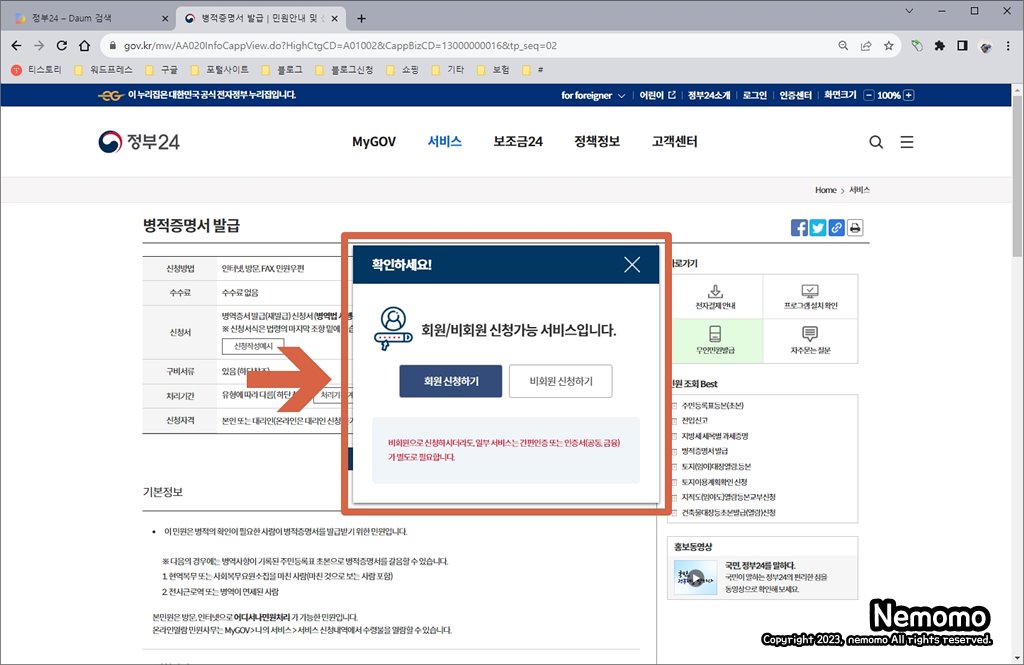Click the 서비스 breadcrumb link
This screenshot has height=665, width=1024.
859,190
